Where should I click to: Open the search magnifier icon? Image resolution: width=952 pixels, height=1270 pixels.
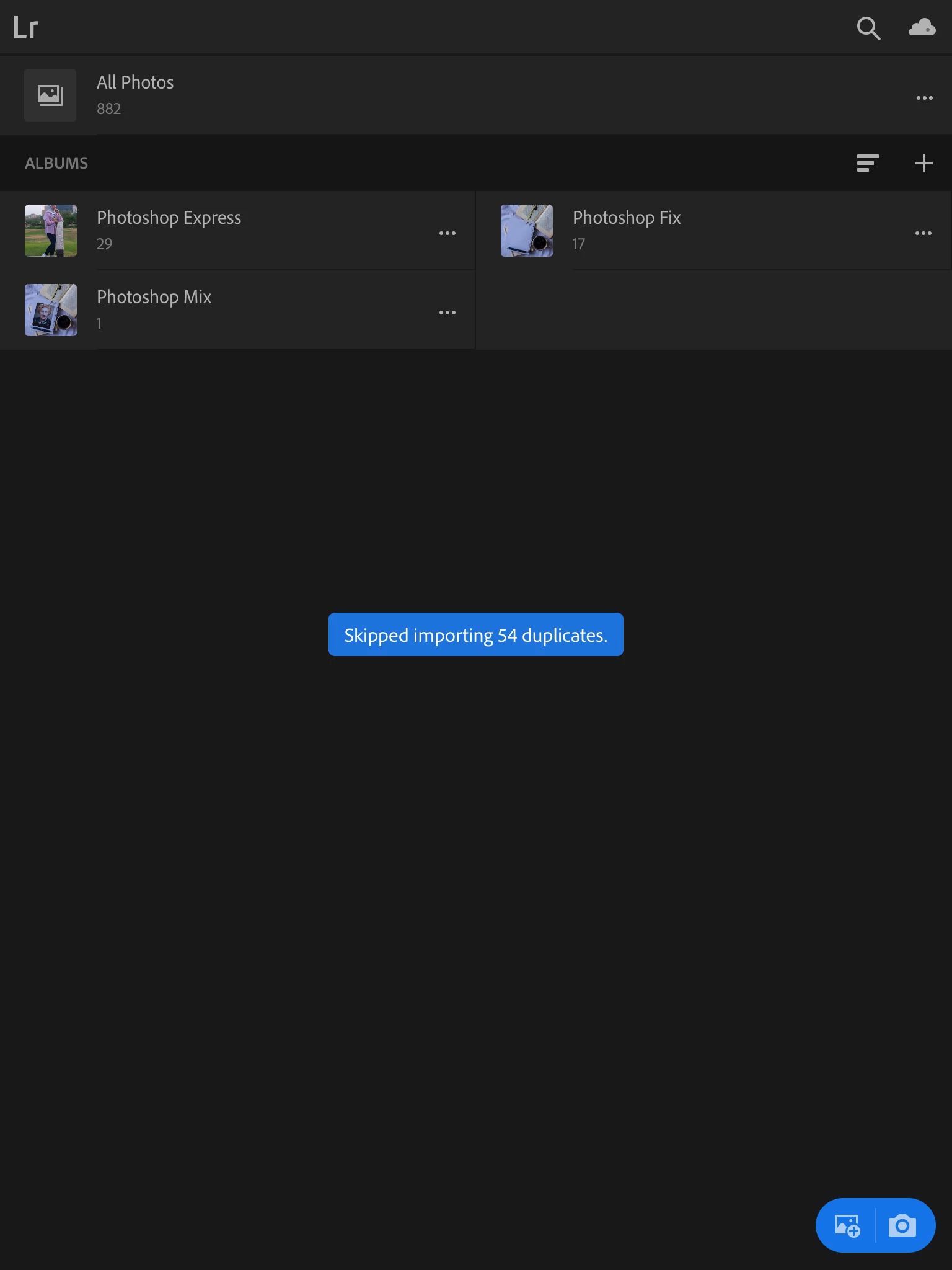point(868,28)
